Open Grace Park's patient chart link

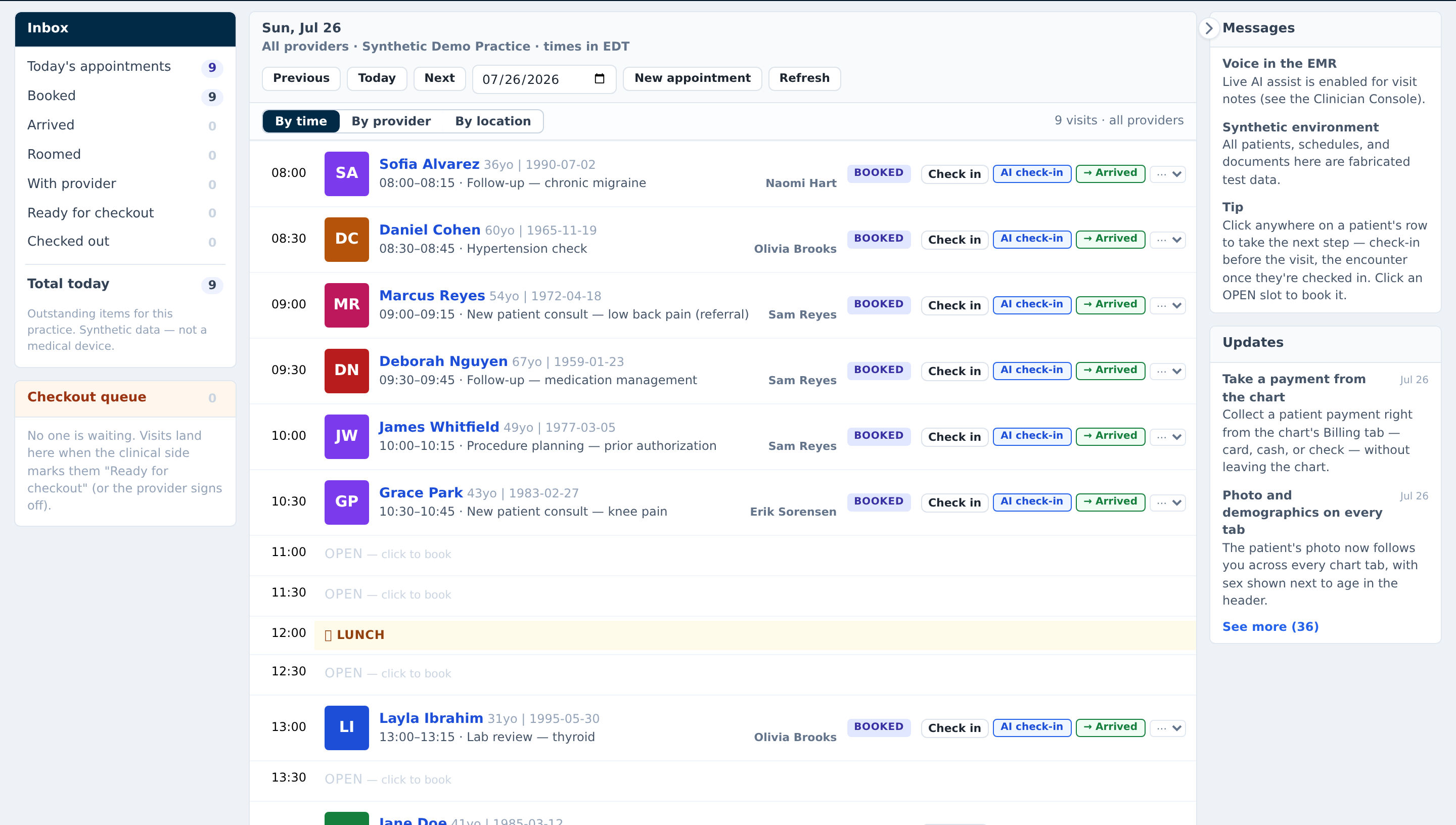tap(421, 493)
